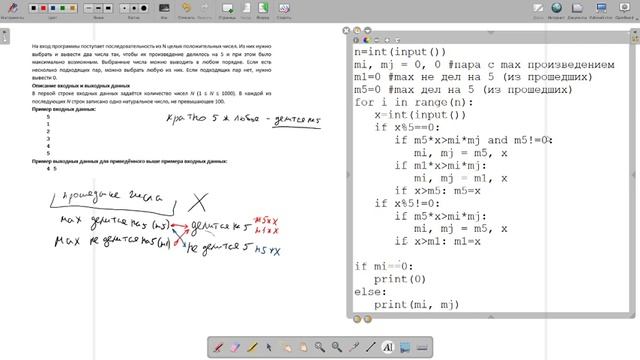The width and height of the screenshot is (640, 360).
Task: Switch to Board mode
Action: point(538,8)
